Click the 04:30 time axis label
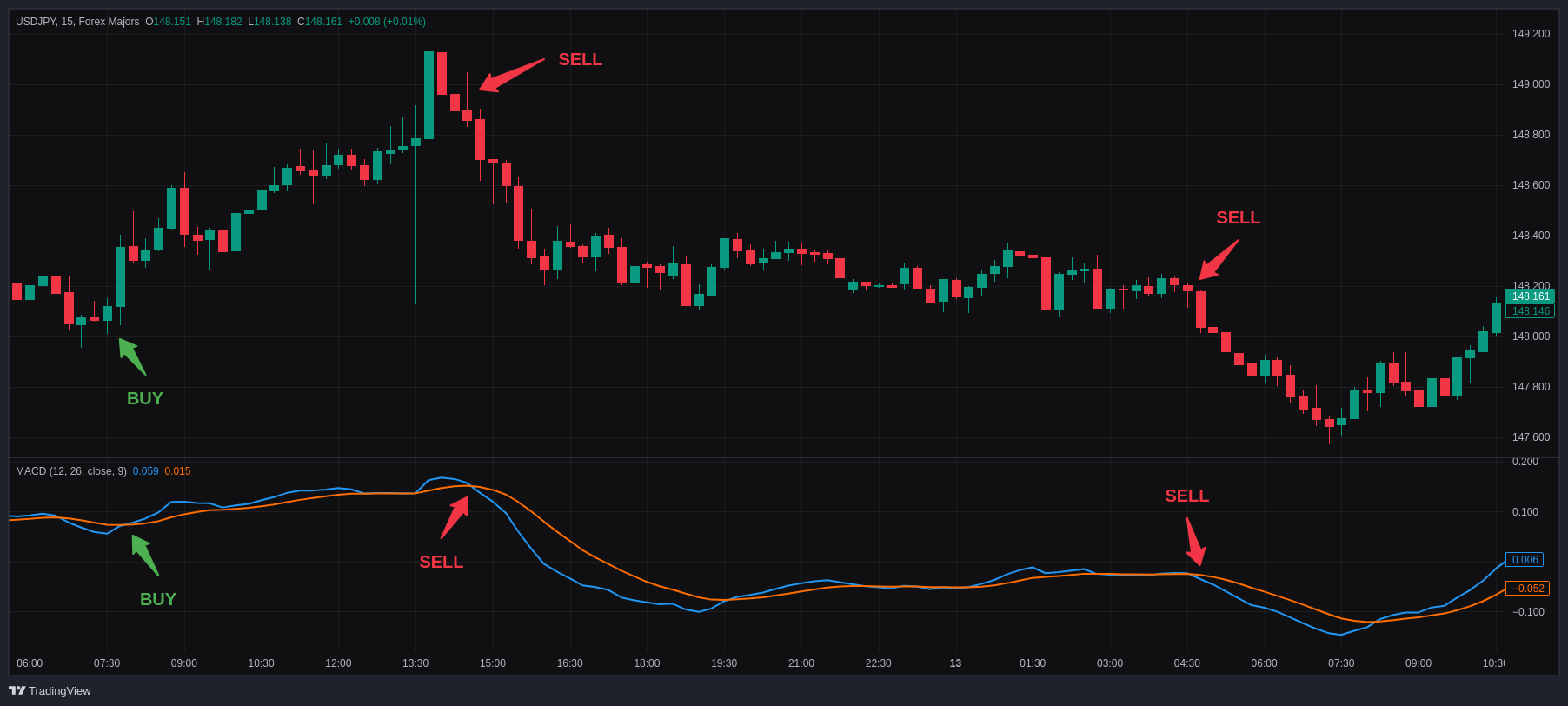 click(x=1187, y=663)
